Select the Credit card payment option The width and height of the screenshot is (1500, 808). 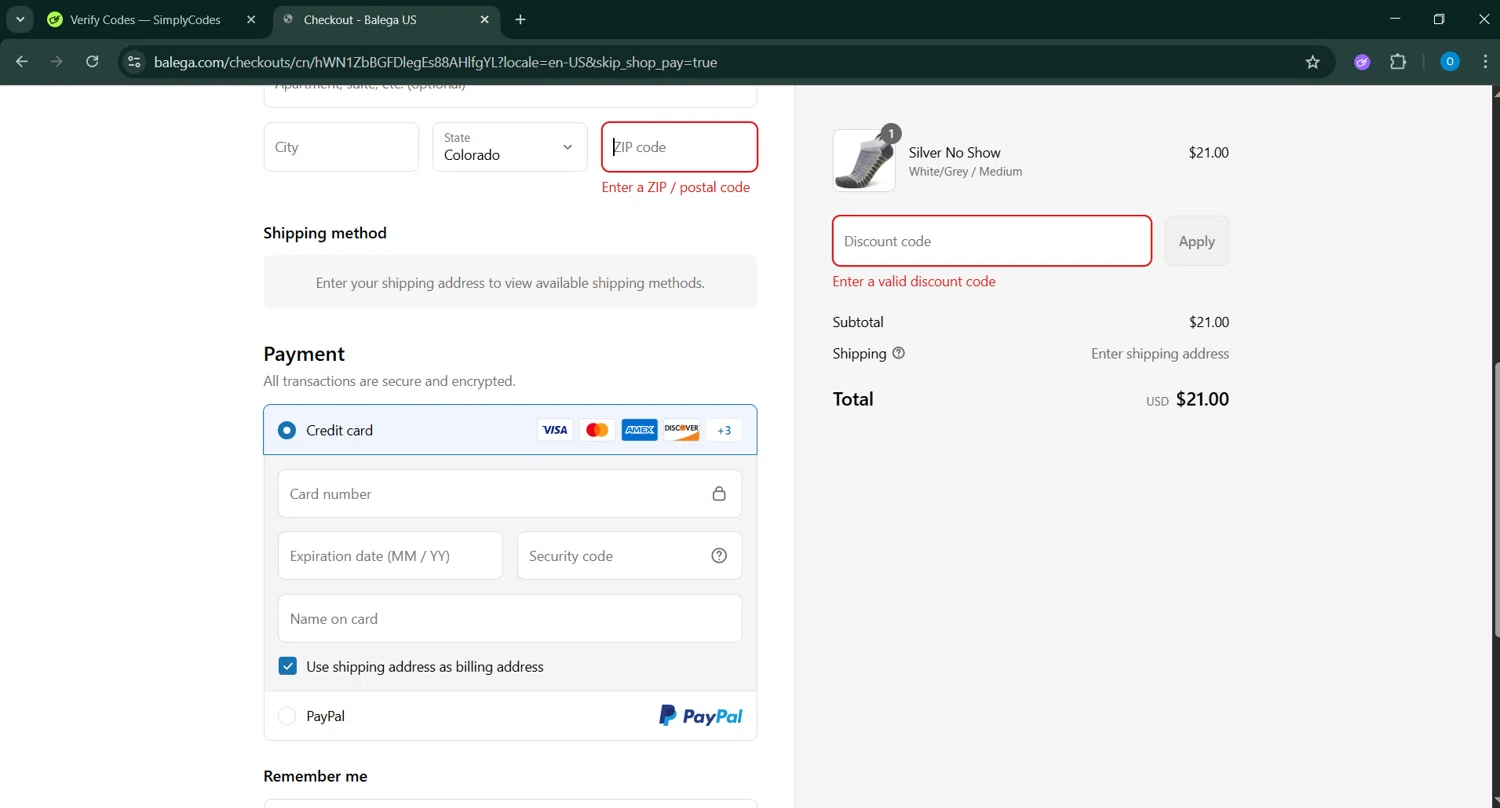(x=287, y=430)
